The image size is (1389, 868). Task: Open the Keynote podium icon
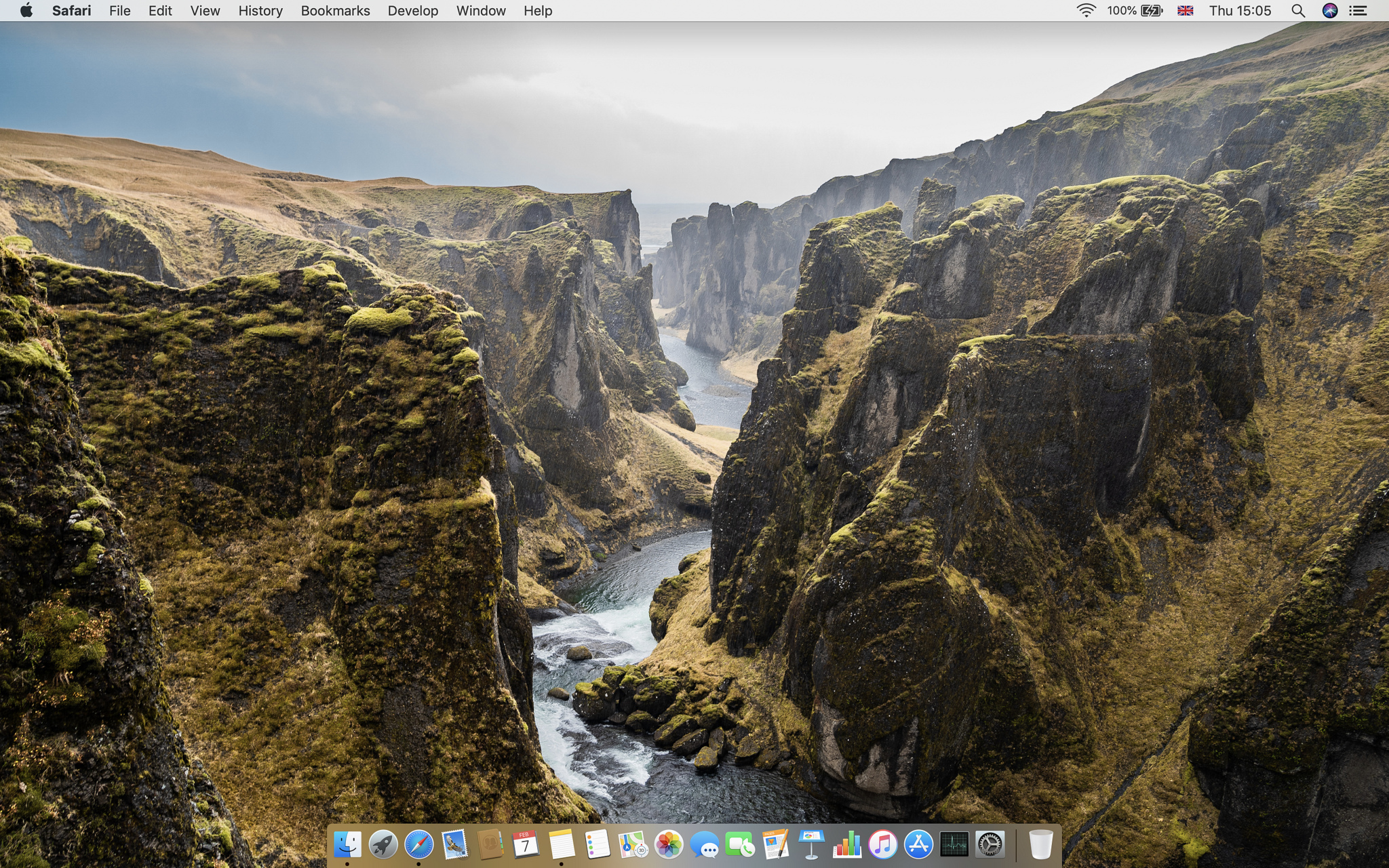811,844
